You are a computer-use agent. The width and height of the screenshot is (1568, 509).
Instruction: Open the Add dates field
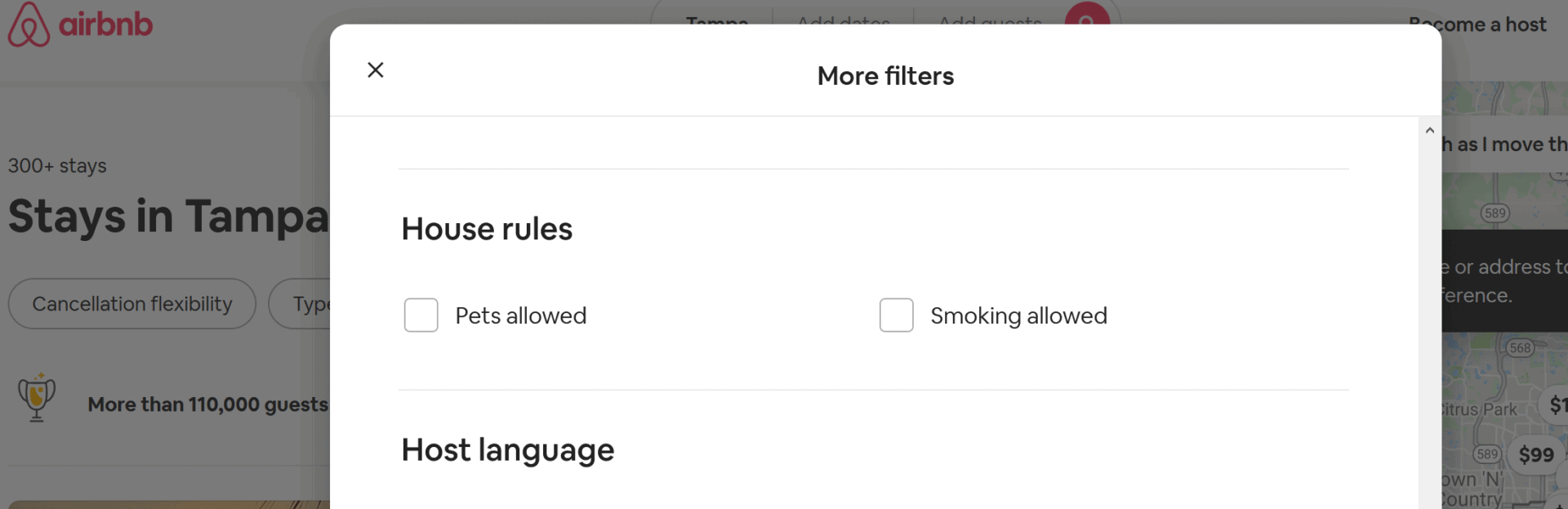pyautogui.click(x=844, y=20)
